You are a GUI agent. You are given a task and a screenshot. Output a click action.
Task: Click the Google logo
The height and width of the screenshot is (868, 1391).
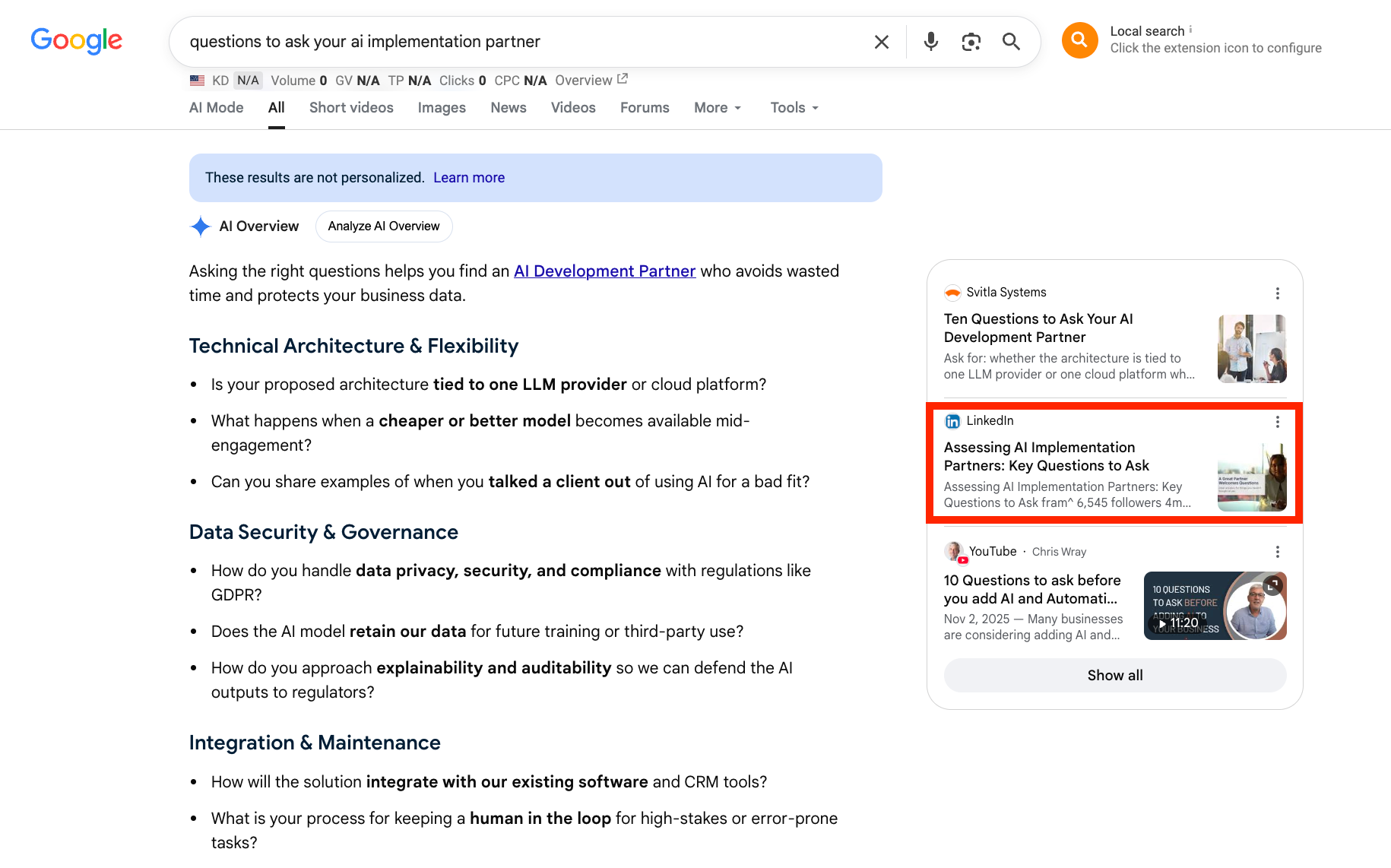pos(76,41)
